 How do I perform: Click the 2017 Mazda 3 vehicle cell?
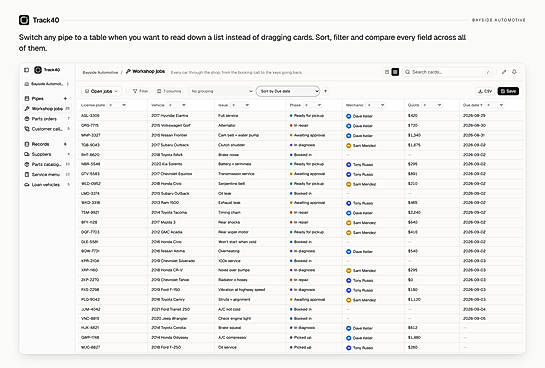coord(163,222)
